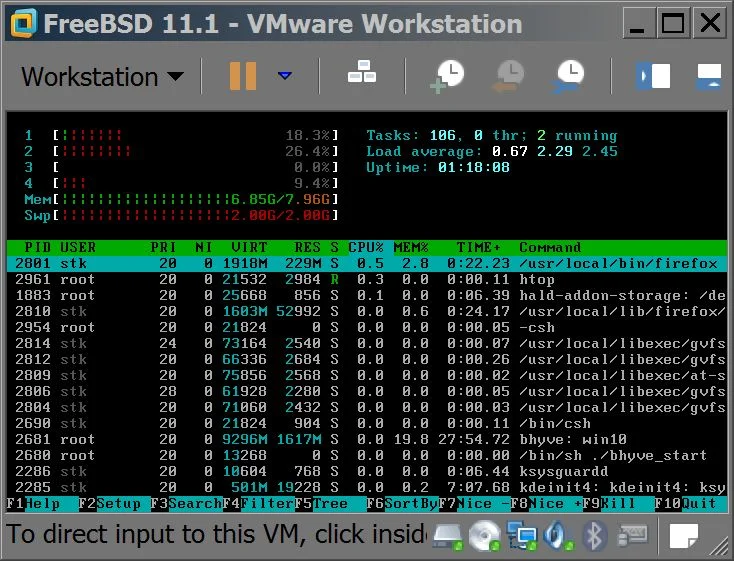Image resolution: width=734 pixels, height=561 pixels.
Task: Sort by the TIME+ column header
Action: [478, 247]
